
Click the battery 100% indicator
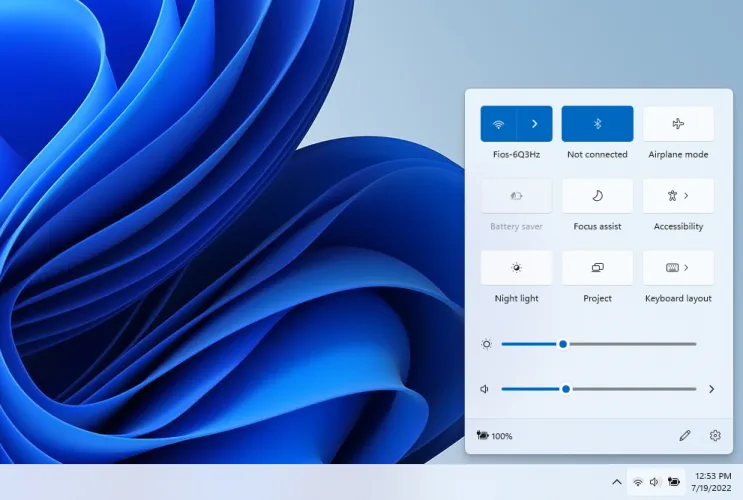pyautogui.click(x=495, y=436)
